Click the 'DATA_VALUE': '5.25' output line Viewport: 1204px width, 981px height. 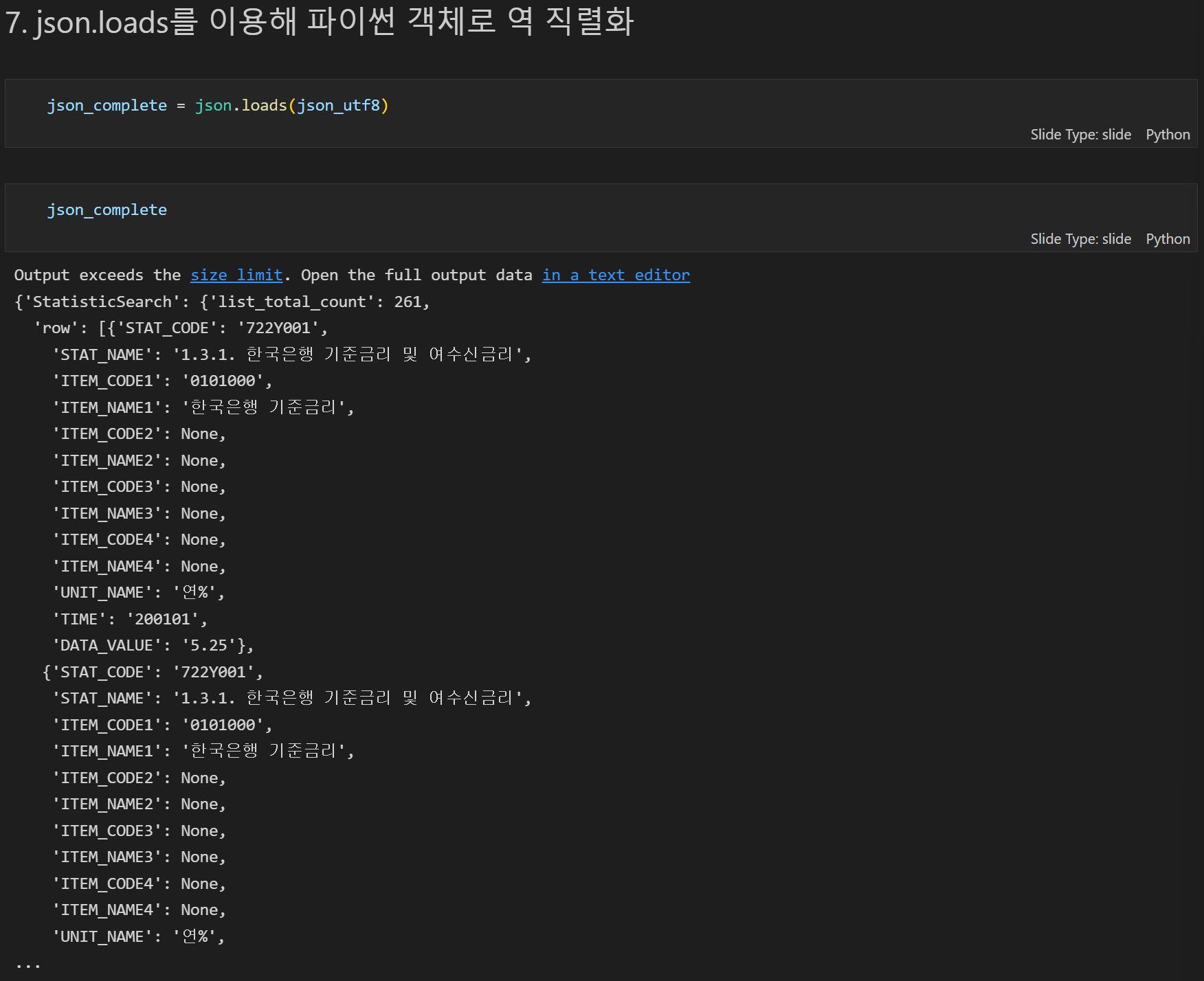(x=153, y=645)
